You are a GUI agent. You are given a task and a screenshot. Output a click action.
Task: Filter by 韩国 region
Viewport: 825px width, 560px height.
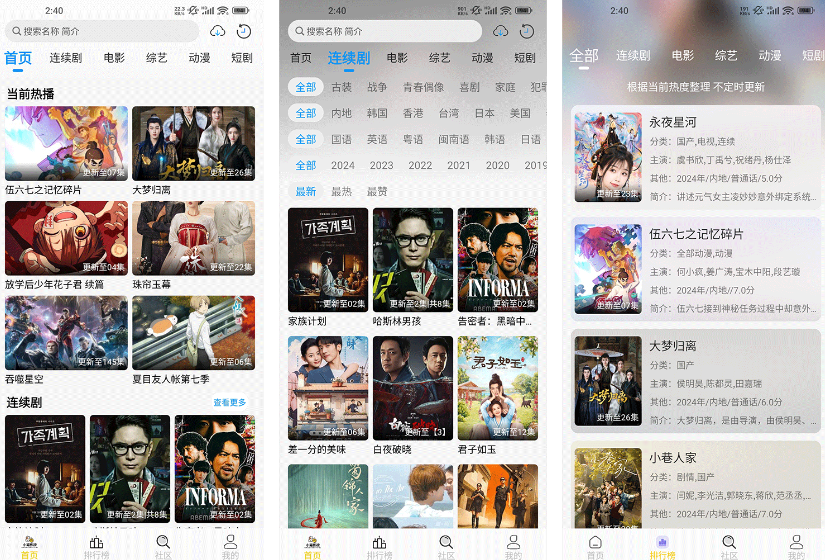point(377,113)
